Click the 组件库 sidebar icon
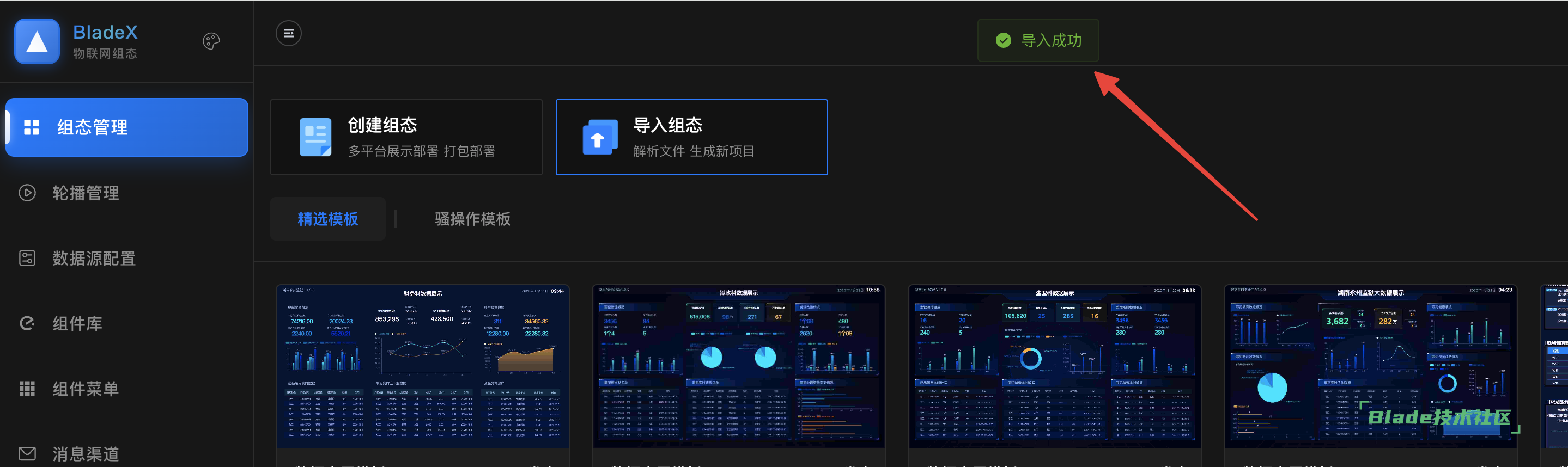1568x467 pixels. coord(27,323)
